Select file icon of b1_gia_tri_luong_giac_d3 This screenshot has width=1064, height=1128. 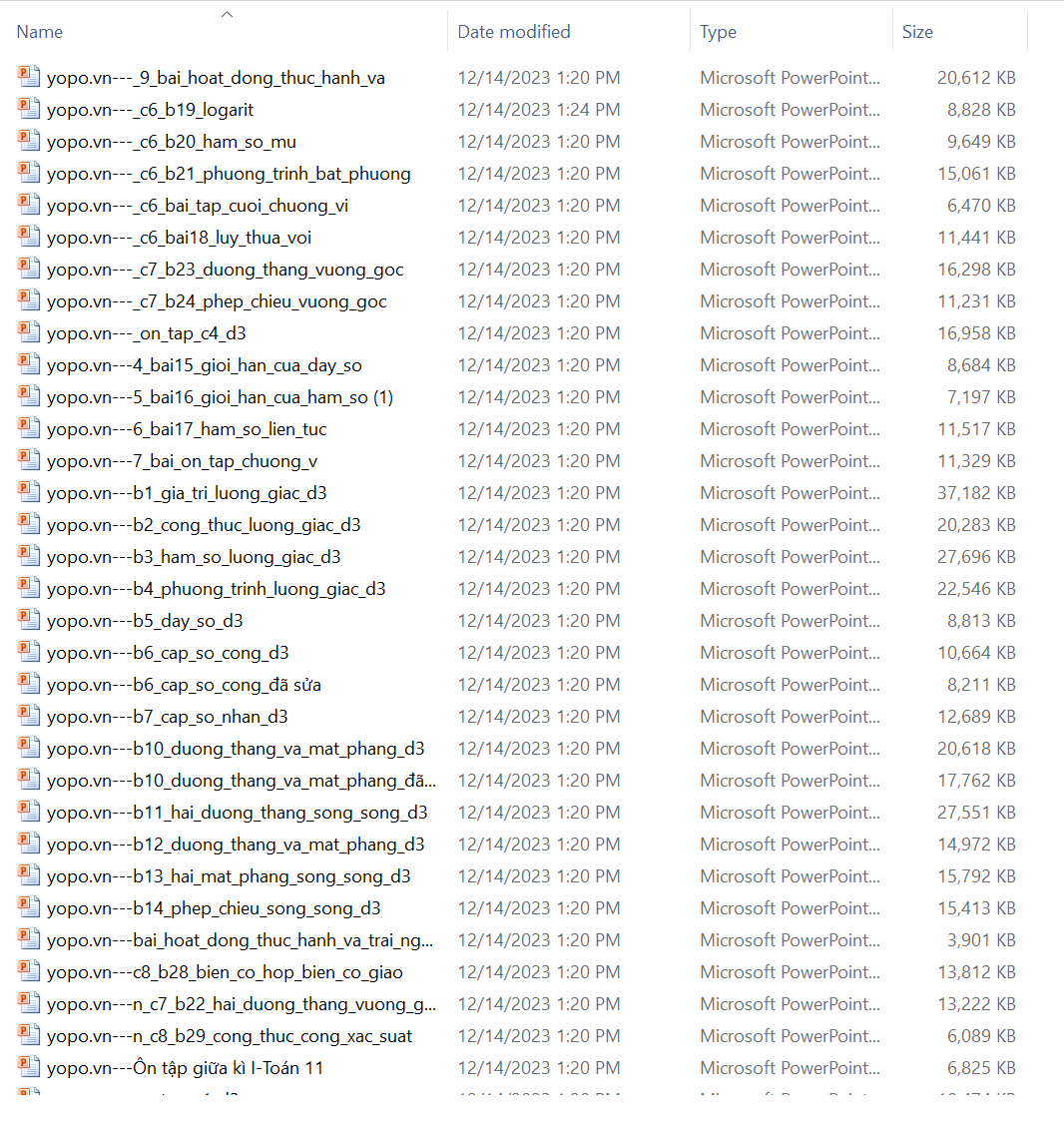coord(29,493)
